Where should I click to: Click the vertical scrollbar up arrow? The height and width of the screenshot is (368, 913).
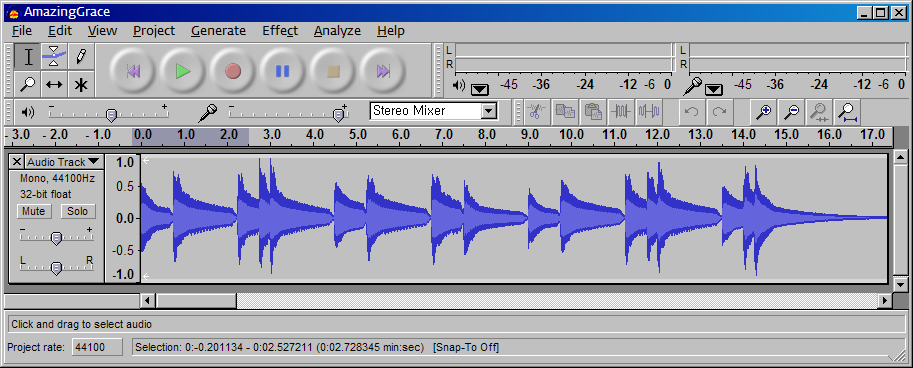pos(900,157)
